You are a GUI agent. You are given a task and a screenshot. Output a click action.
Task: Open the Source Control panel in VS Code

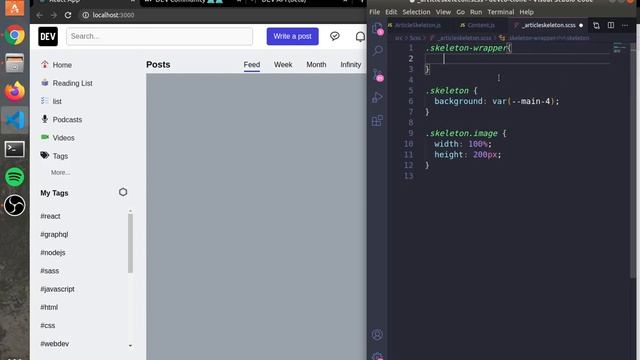pyautogui.click(x=378, y=74)
